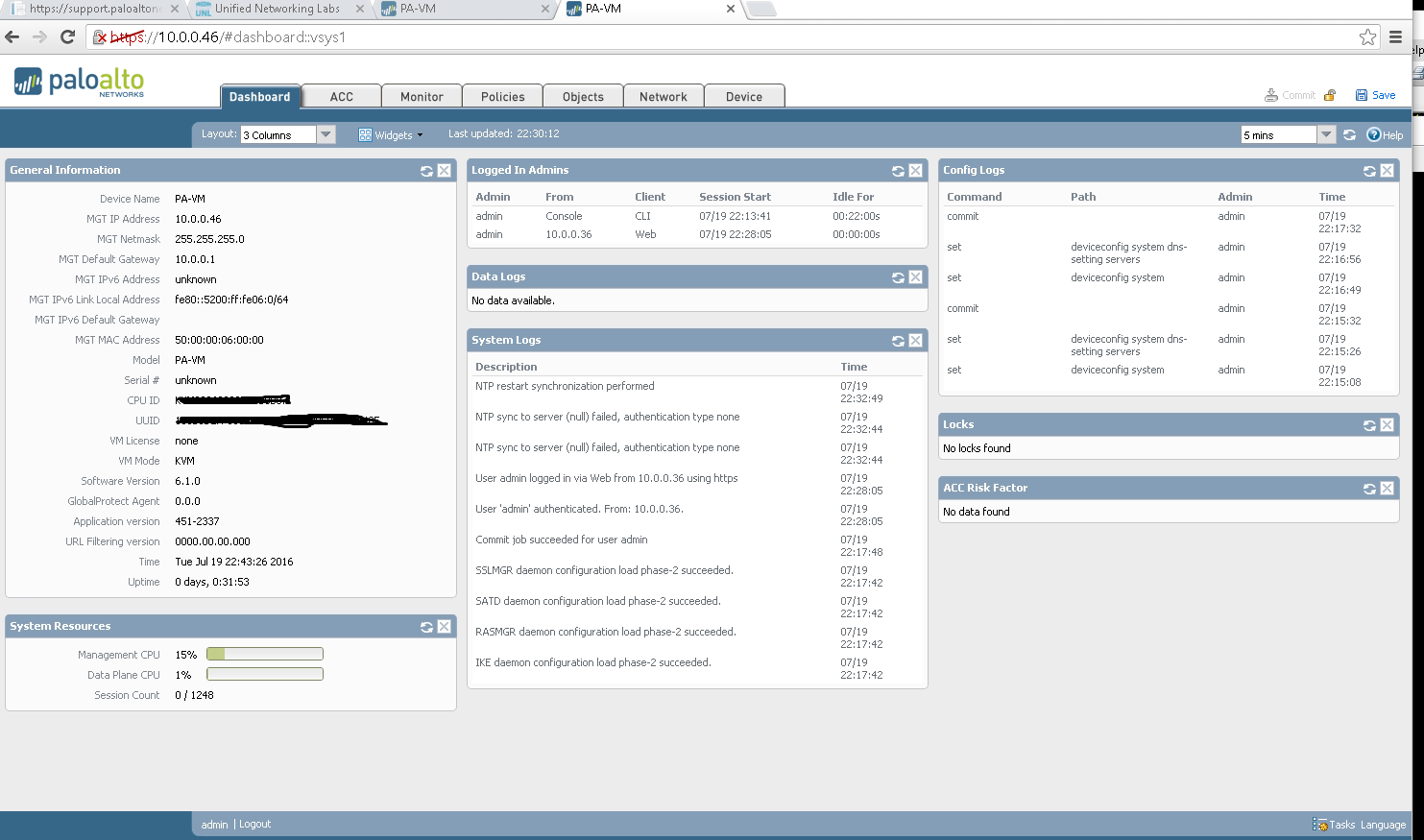This screenshot has height=840, width=1424.
Task: Refresh the Config Logs widget
Action: 1369,171
